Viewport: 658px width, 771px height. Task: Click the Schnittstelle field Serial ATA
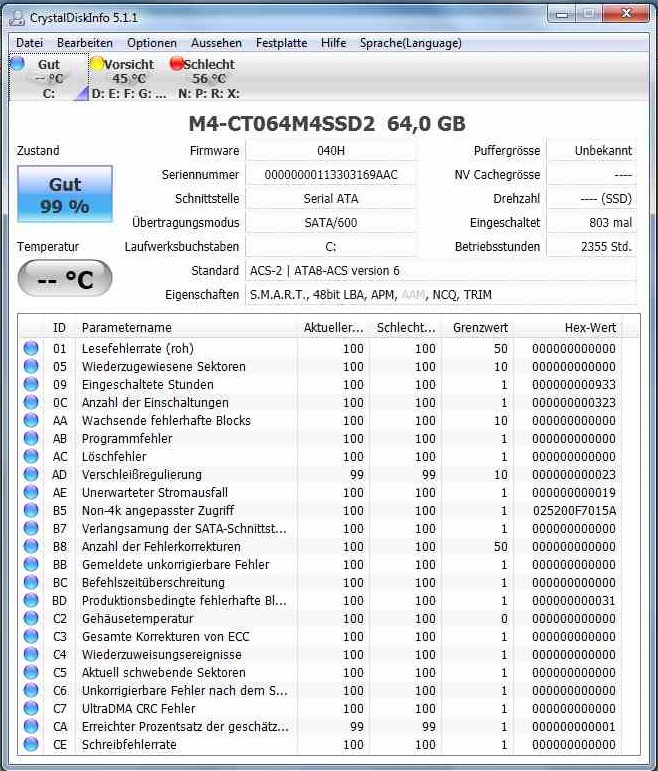coord(331,199)
